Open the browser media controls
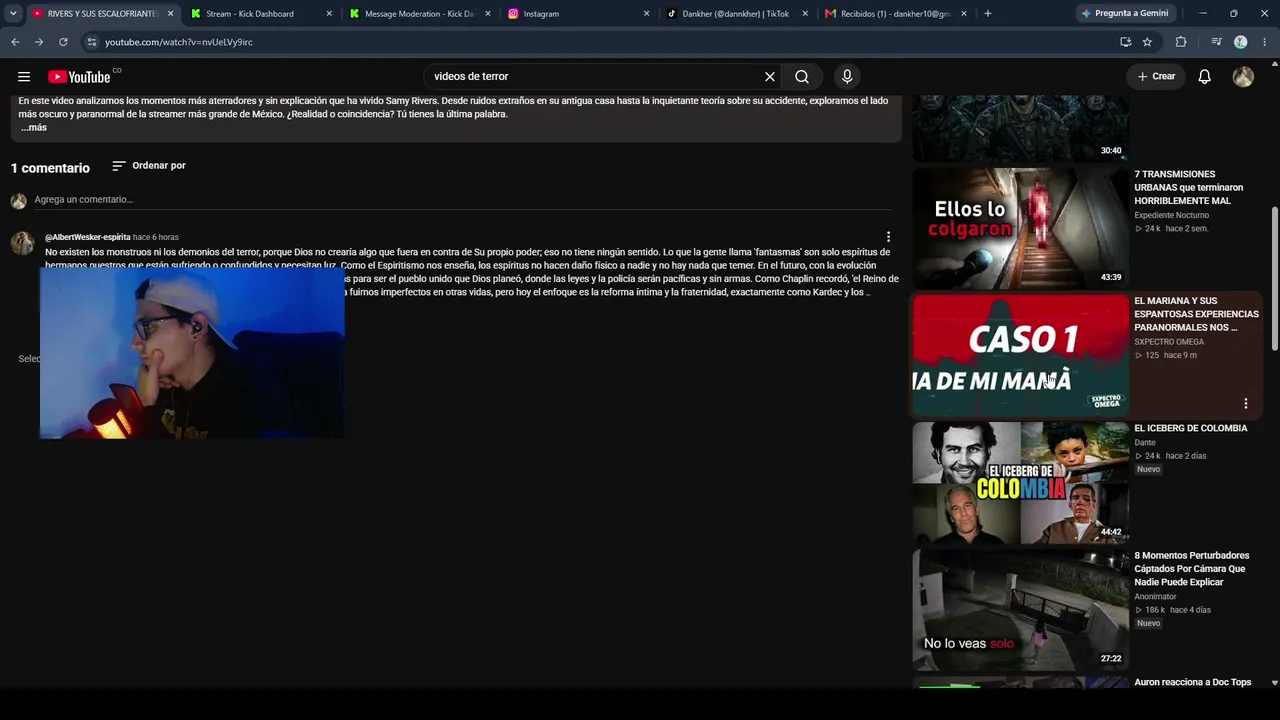This screenshot has height=720, width=1280. [1216, 42]
